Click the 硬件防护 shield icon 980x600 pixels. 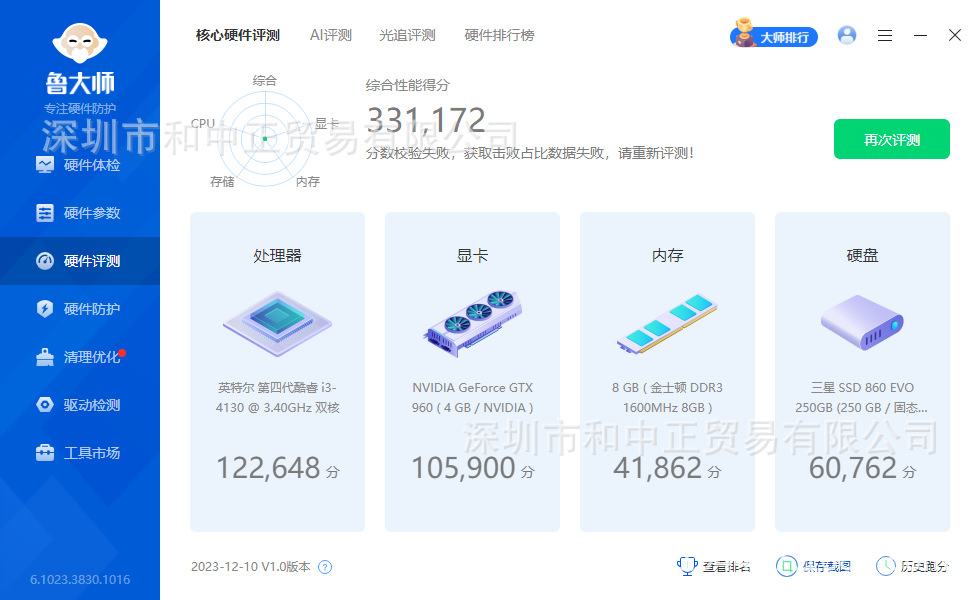point(45,309)
